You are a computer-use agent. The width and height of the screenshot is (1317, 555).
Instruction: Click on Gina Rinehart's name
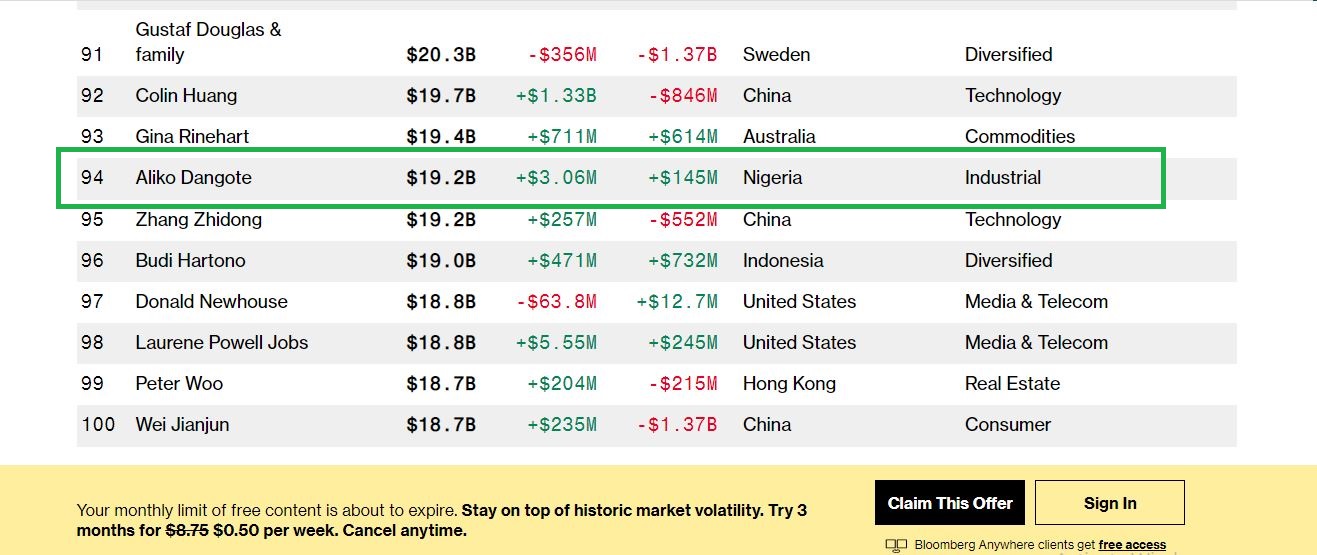(x=192, y=137)
